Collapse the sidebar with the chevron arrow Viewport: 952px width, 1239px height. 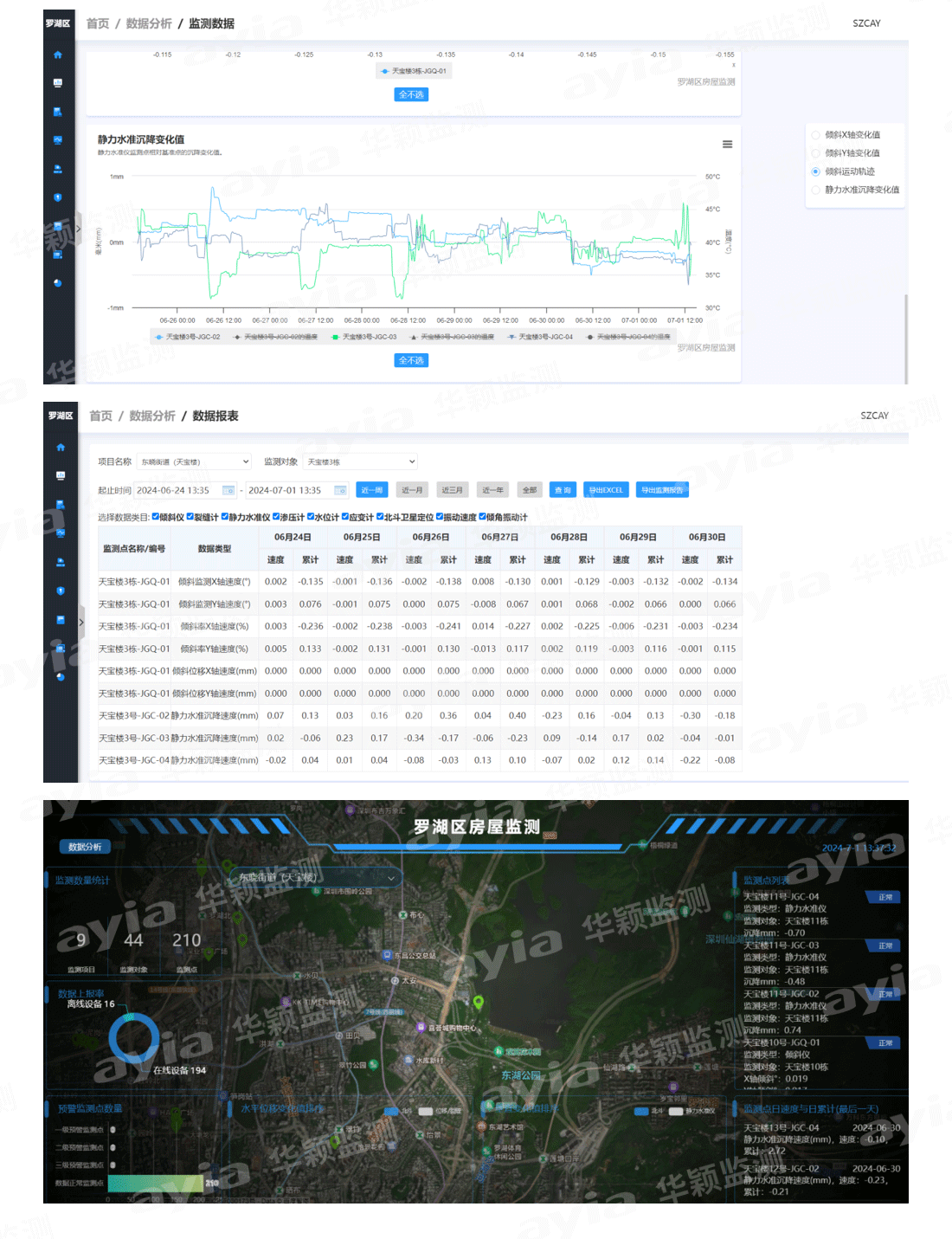click(x=79, y=227)
